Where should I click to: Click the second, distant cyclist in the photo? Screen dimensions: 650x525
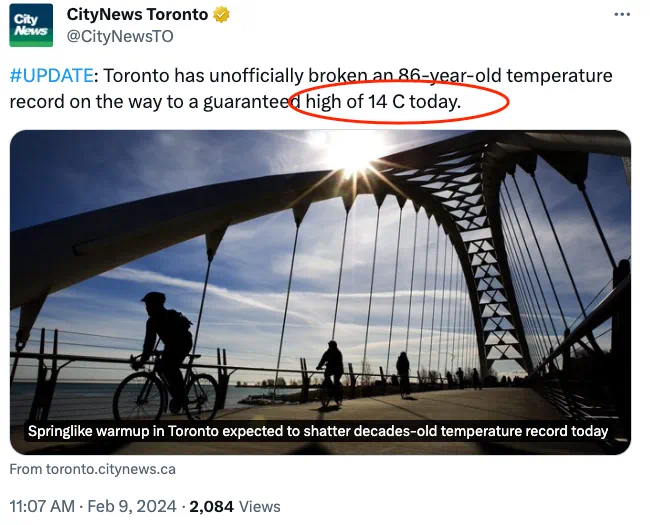pyautogui.click(x=331, y=372)
